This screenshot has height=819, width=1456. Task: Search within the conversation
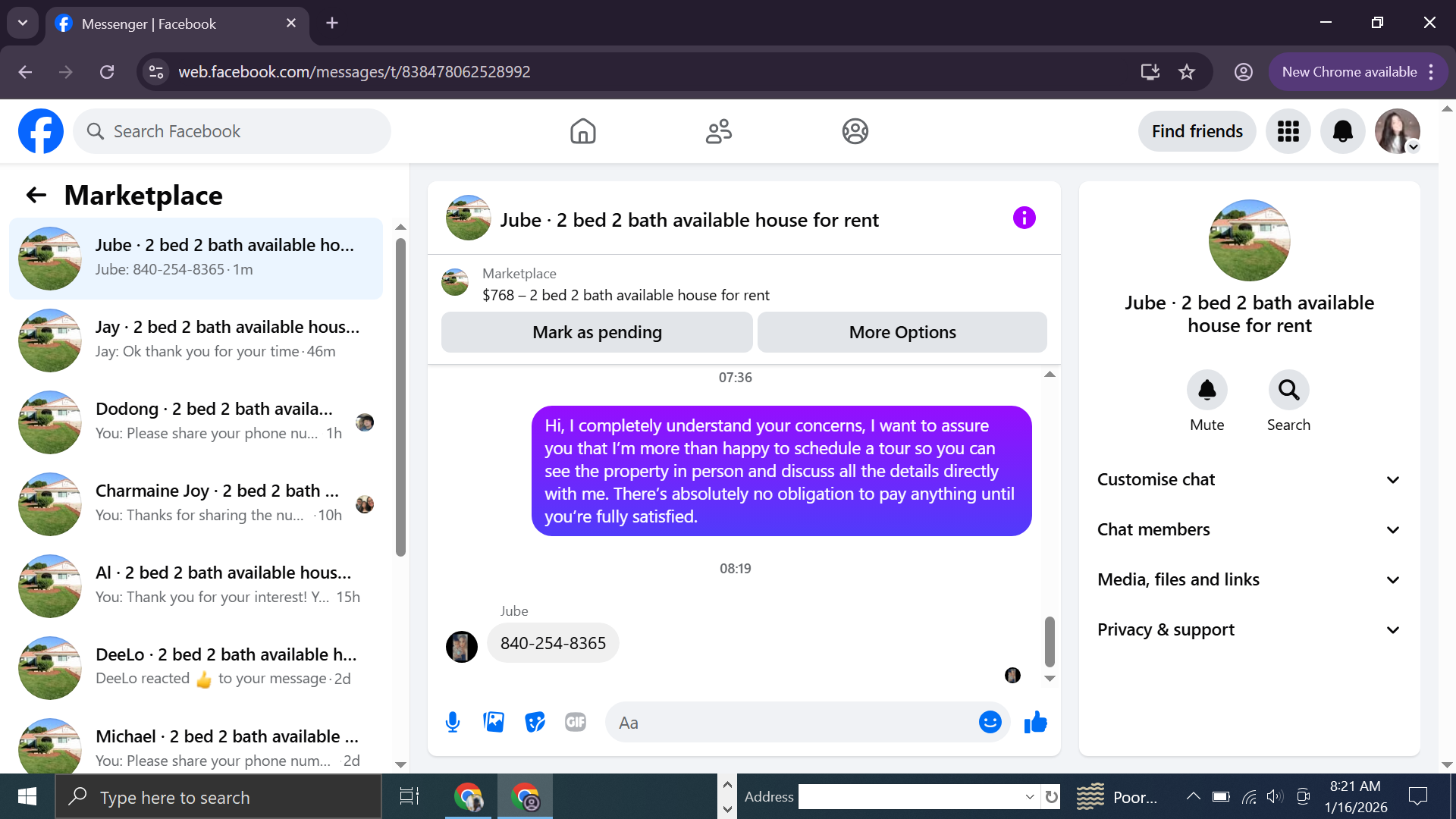coord(1288,390)
